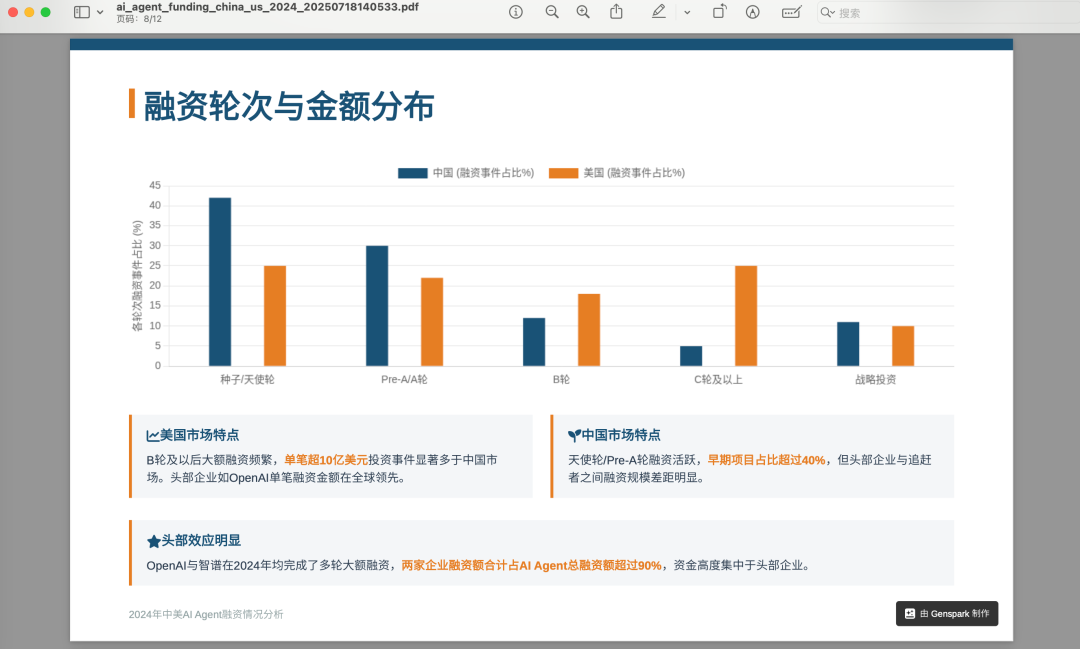Click axis label B轮
Screen dimensions: 1080x649
coord(561,380)
